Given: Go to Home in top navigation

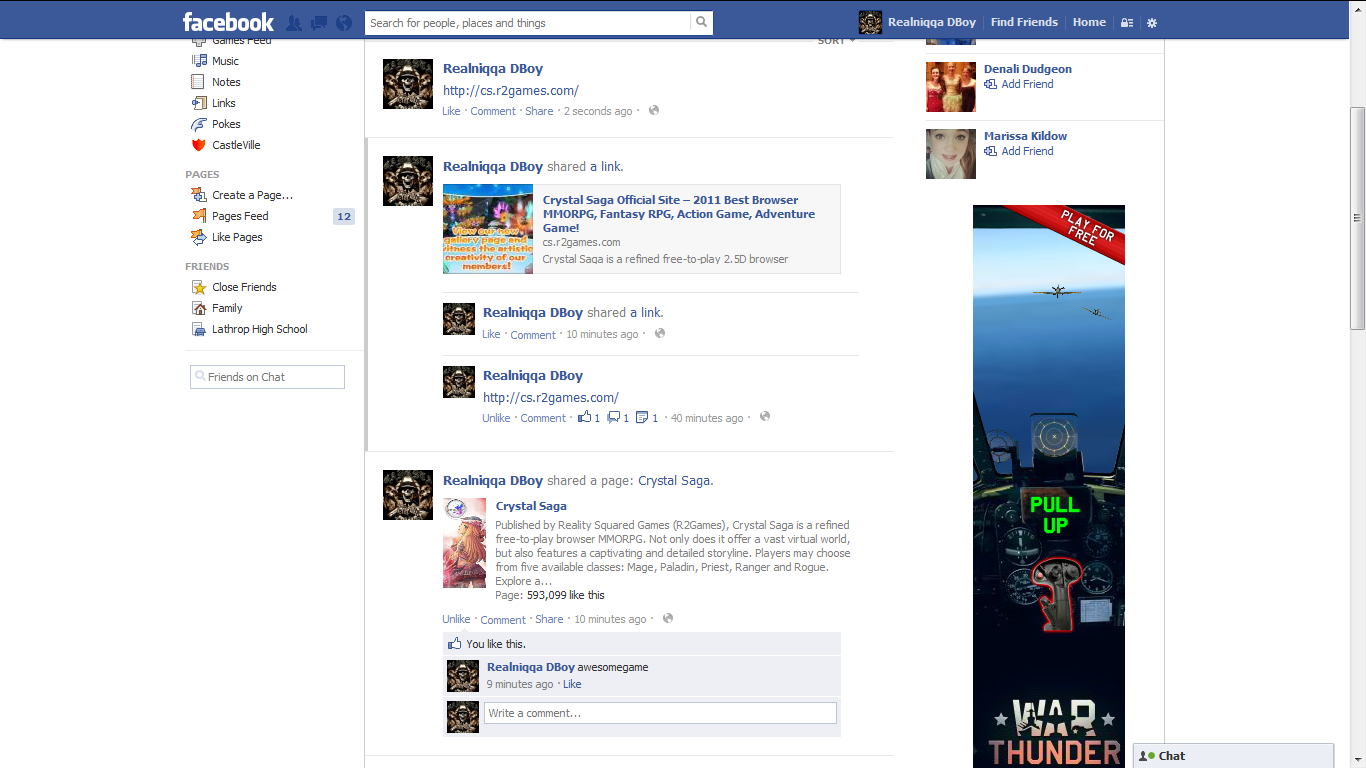Looking at the screenshot, I should click(x=1089, y=22).
